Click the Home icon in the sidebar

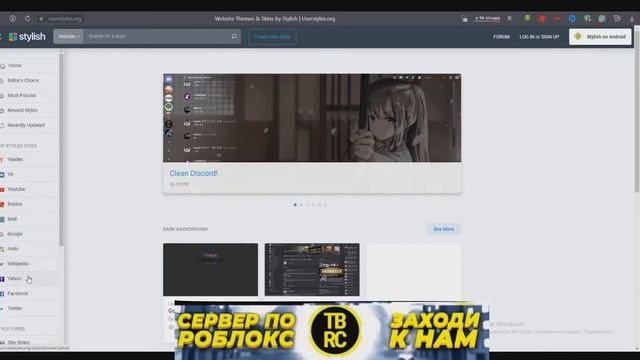point(2,66)
